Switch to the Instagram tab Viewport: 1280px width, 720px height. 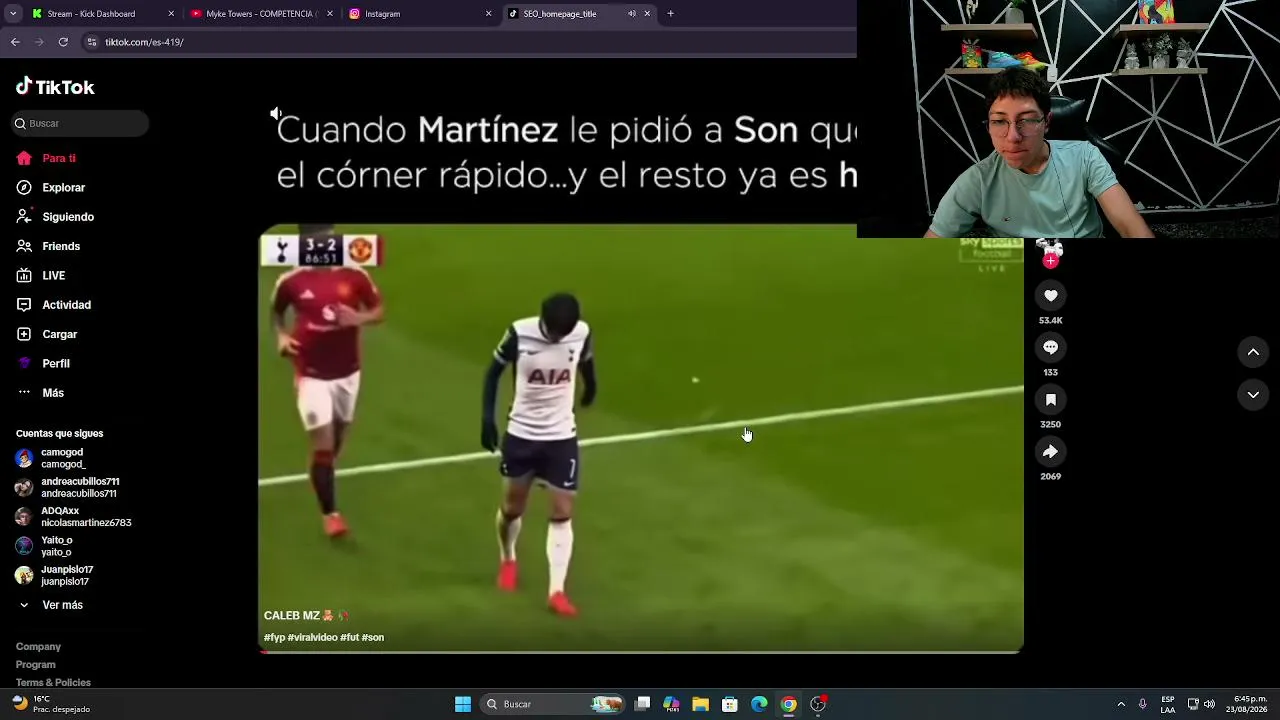[x=418, y=14]
